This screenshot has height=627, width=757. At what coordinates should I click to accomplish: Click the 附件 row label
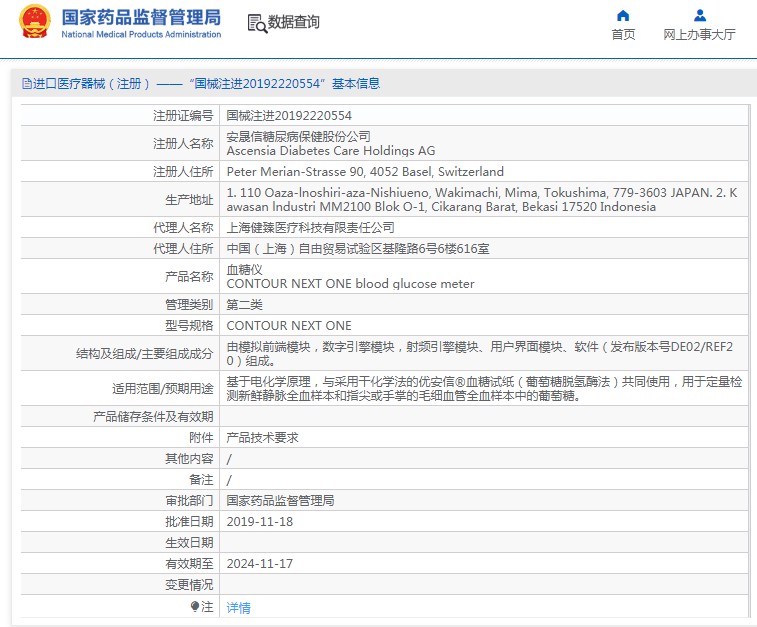tap(201, 438)
